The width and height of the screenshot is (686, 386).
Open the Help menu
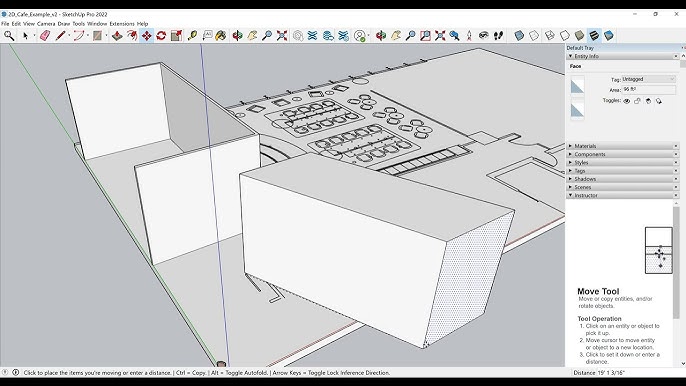point(143,24)
